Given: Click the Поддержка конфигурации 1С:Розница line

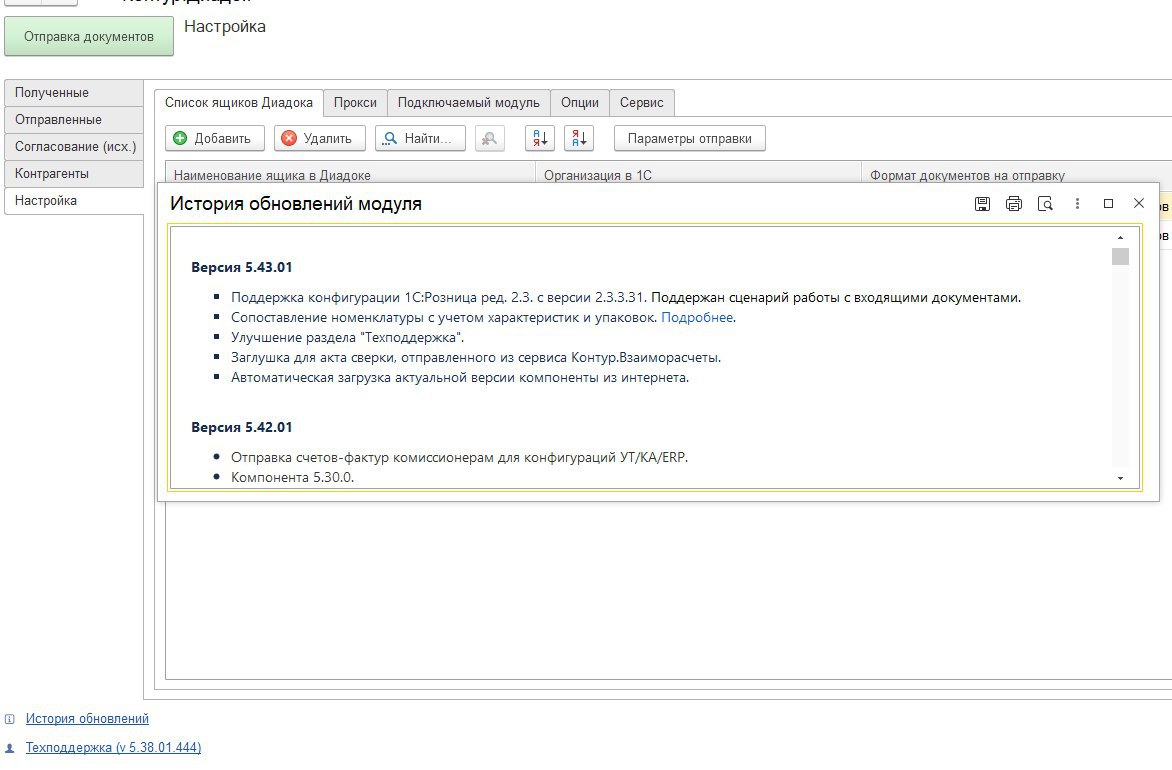Looking at the screenshot, I should click(626, 298).
